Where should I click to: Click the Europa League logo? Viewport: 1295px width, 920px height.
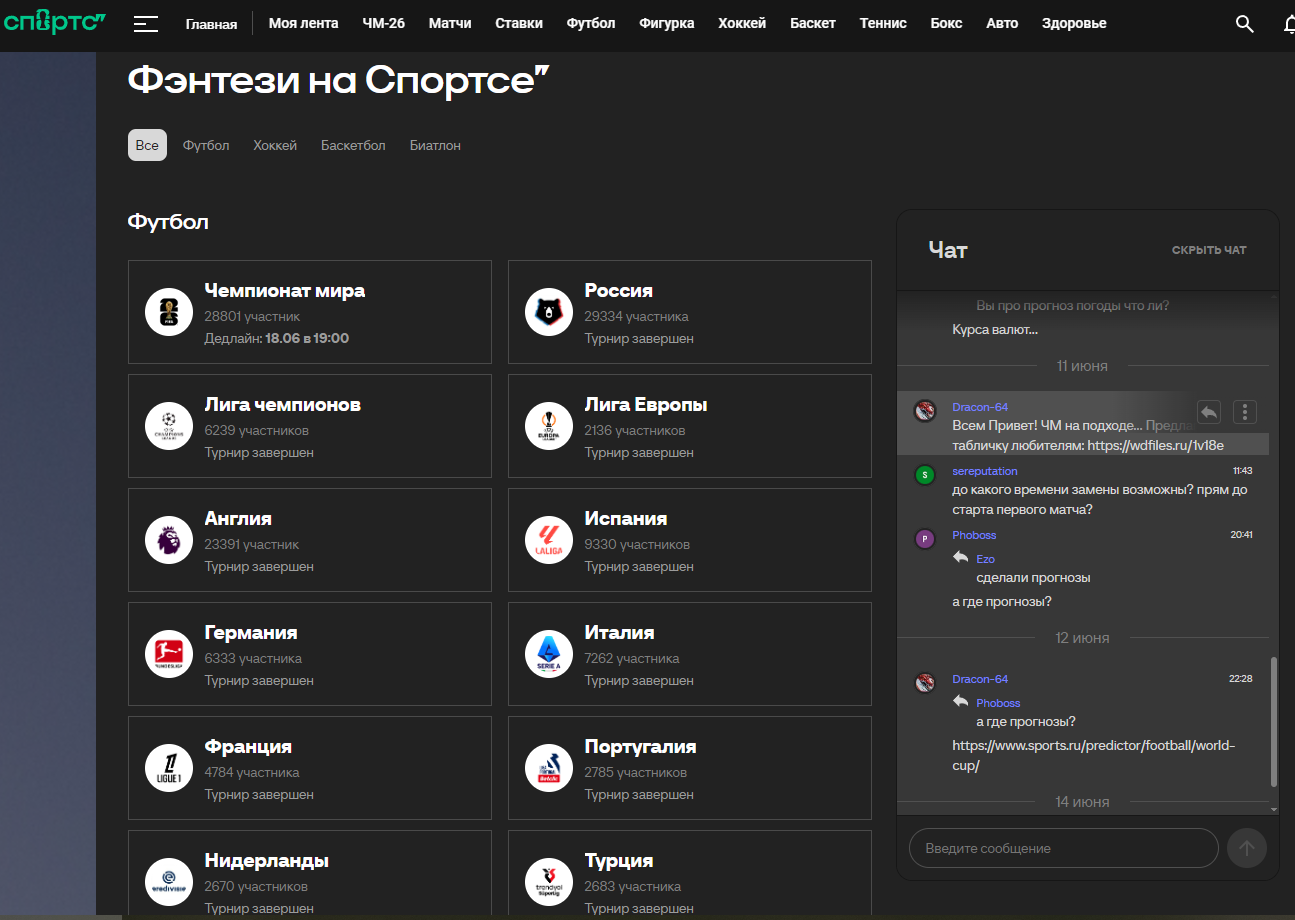(x=549, y=427)
